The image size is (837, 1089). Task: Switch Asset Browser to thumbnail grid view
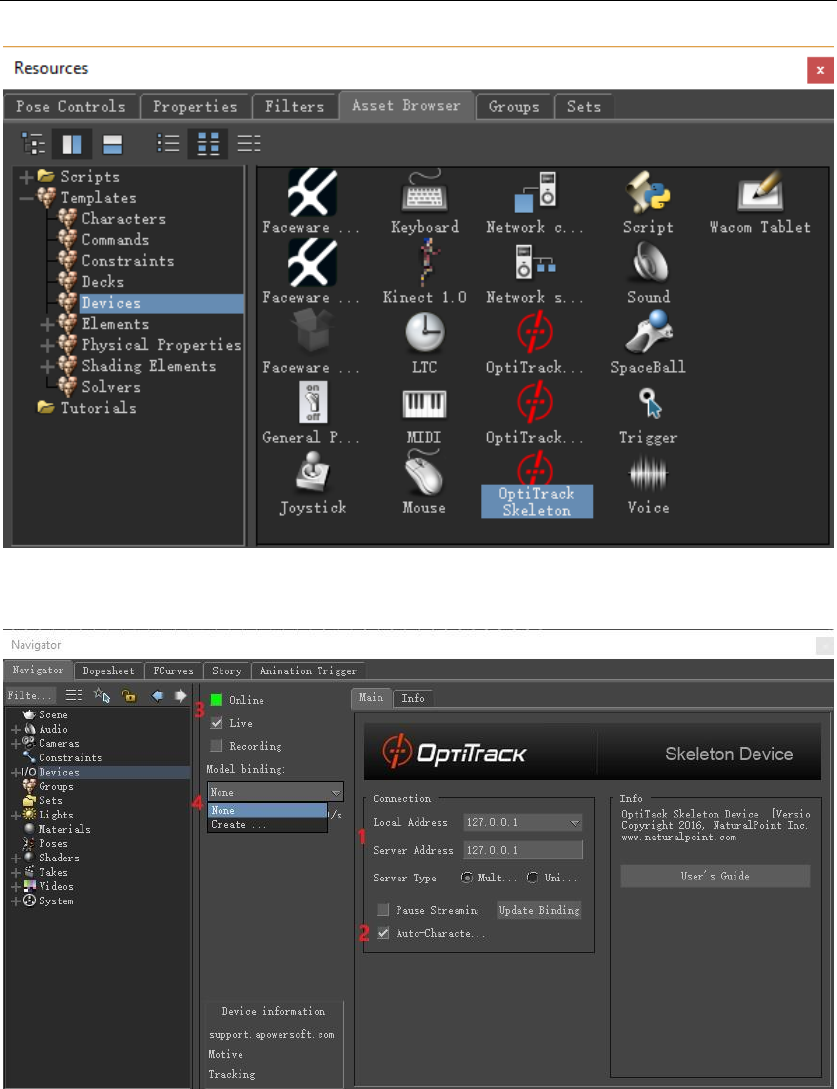coord(208,144)
